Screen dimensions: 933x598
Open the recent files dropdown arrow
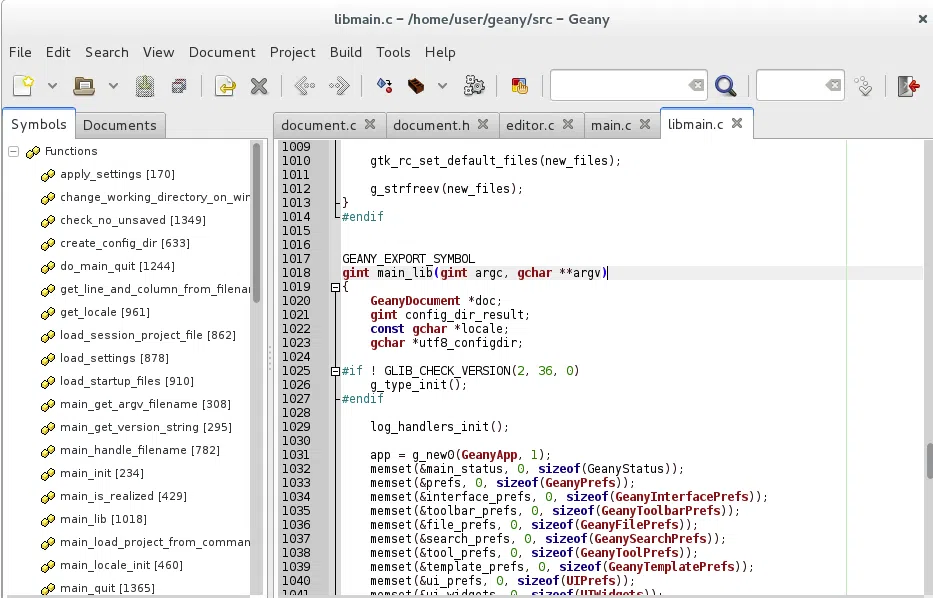click(113, 86)
